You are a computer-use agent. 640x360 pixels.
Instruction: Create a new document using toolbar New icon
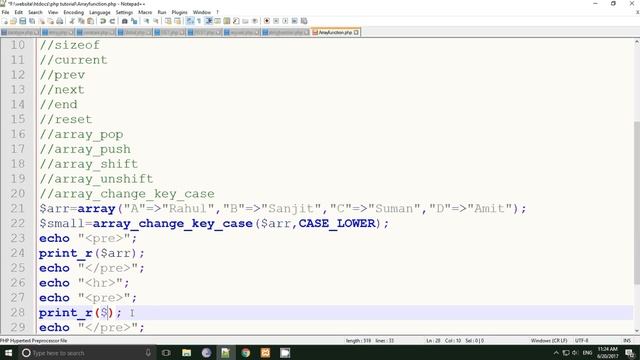coord(5,21)
